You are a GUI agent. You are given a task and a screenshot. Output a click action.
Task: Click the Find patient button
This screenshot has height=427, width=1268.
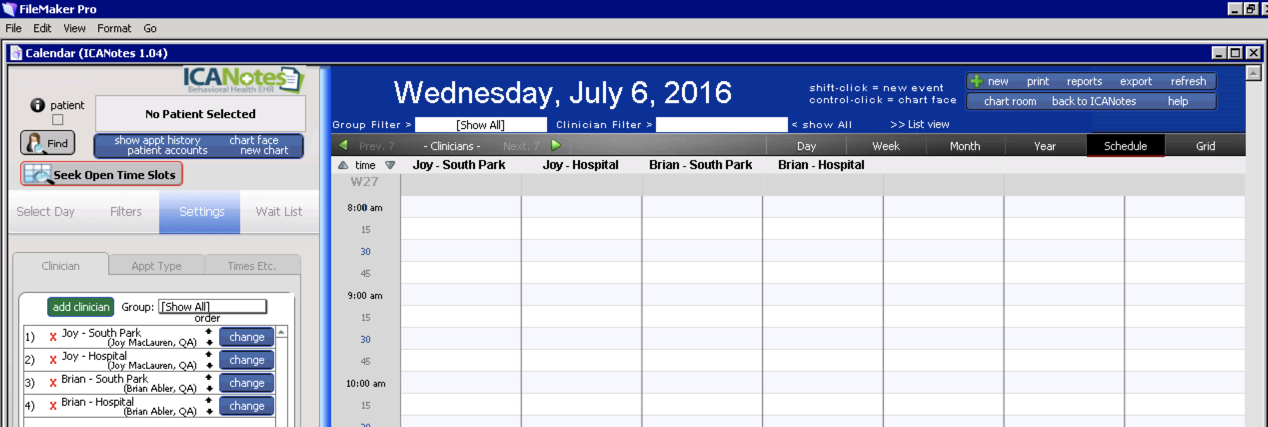coord(47,143)
